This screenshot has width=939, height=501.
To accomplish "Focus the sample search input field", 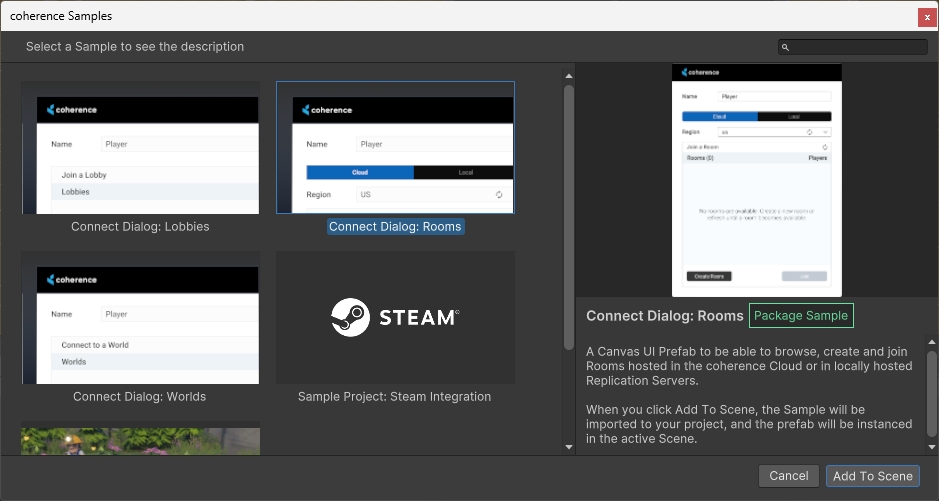I will pos(858,47).
